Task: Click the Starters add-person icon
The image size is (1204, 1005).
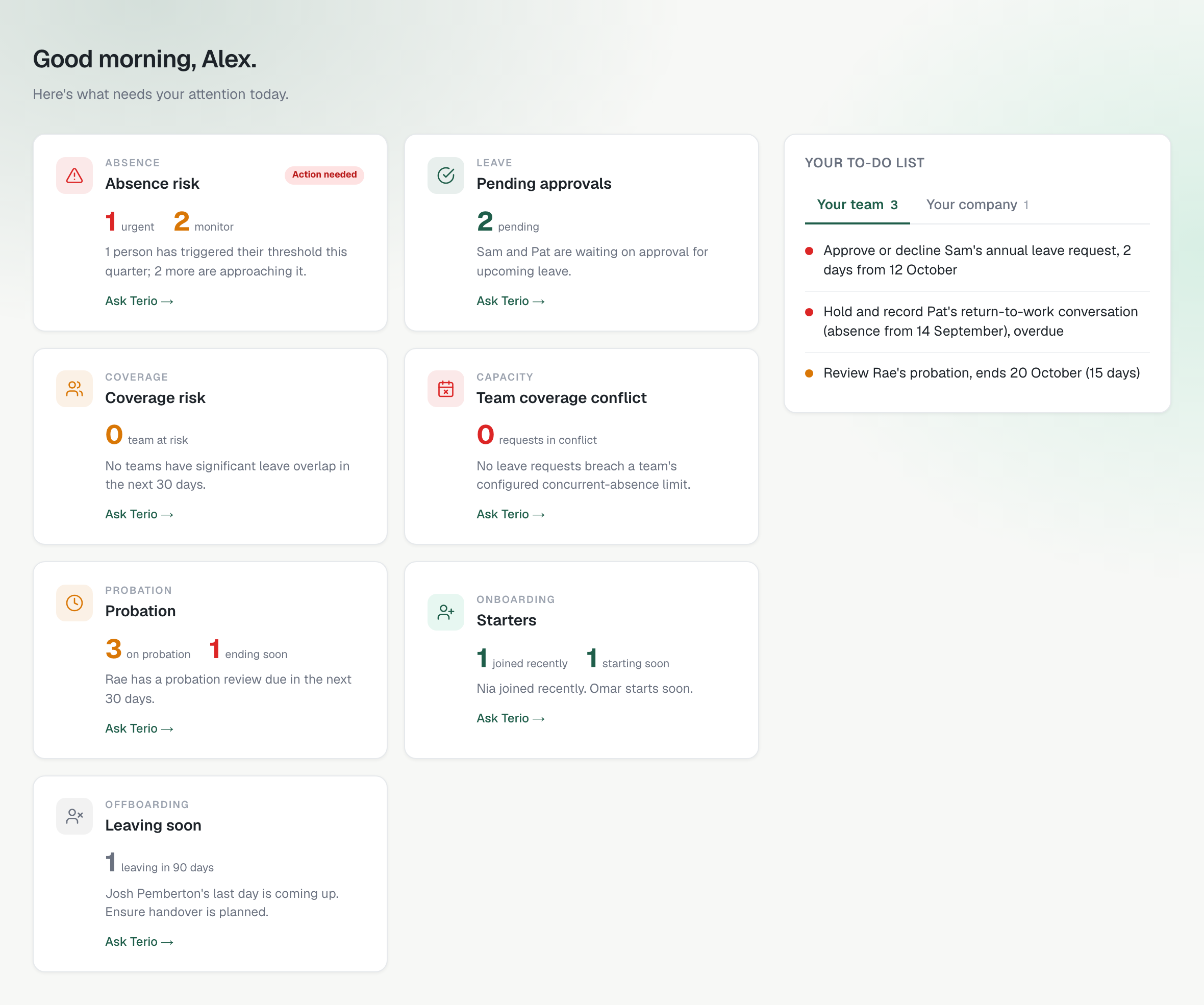Action: [x=445, y=612]
